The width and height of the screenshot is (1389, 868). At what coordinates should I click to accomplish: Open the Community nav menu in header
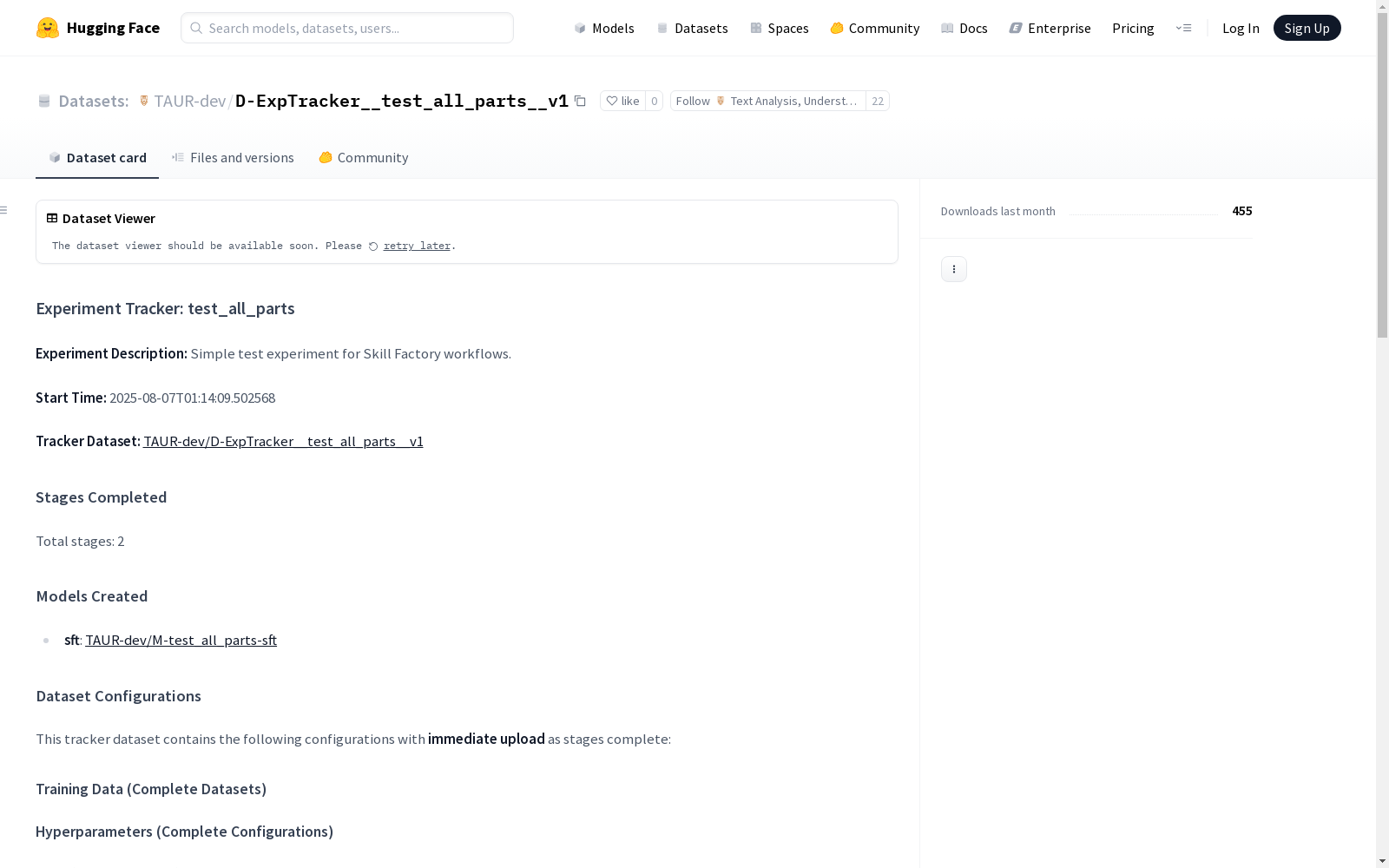pyautogui.click(x=875, y=28)
